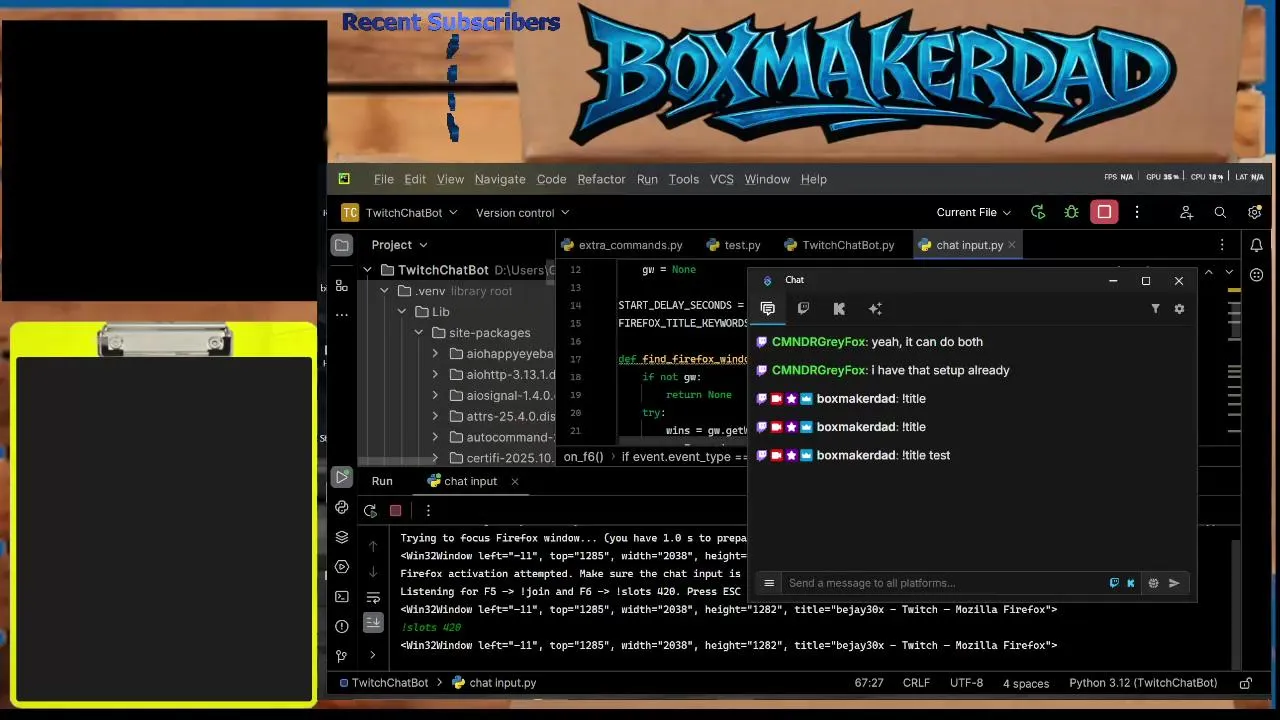Collapse the site-packages folder
The image size is (1280, 720).
[x=418, y=333]
